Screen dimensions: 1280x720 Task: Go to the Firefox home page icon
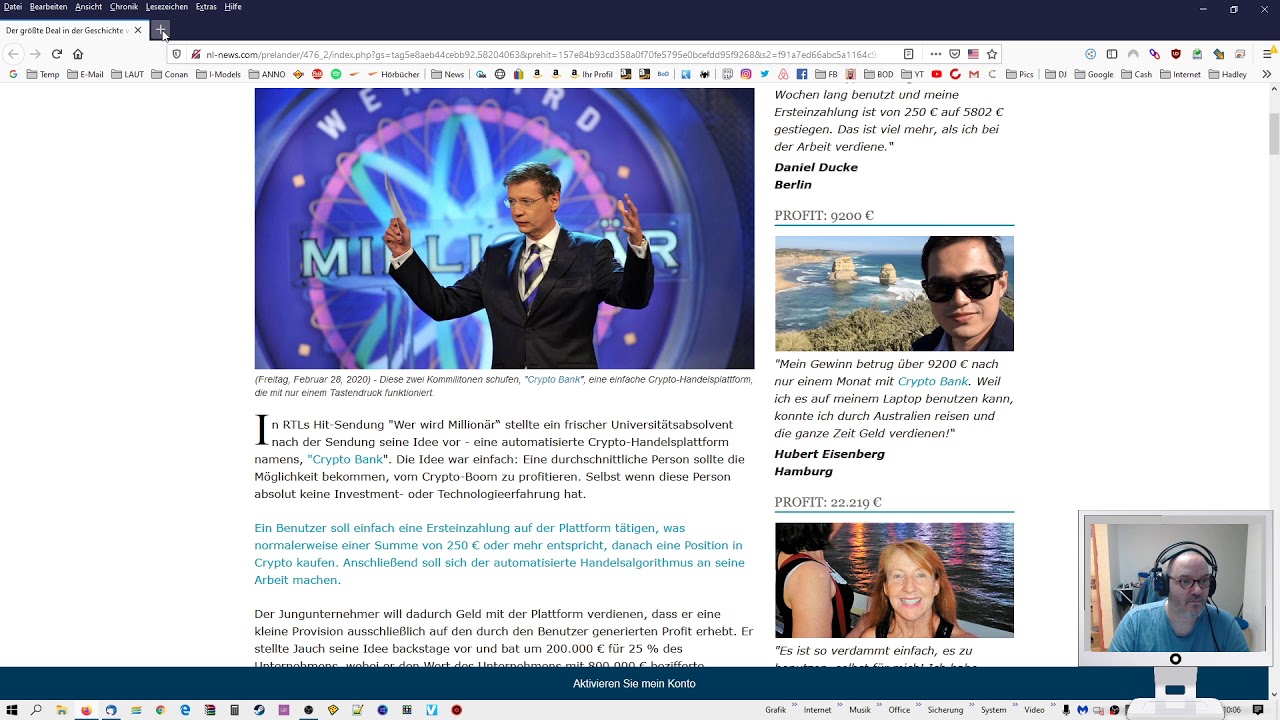(78, 54)
